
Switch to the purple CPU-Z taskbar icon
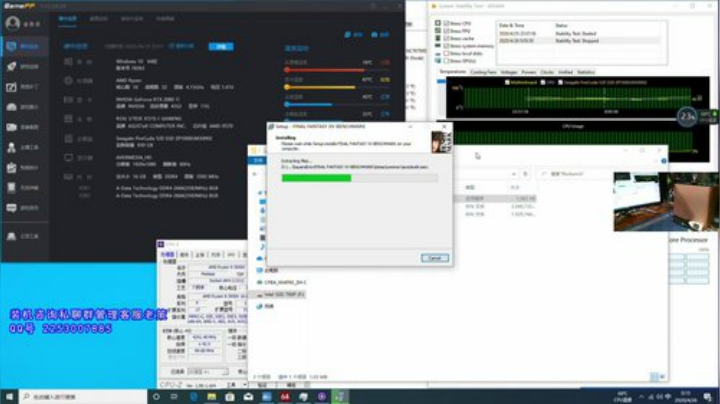322,396
